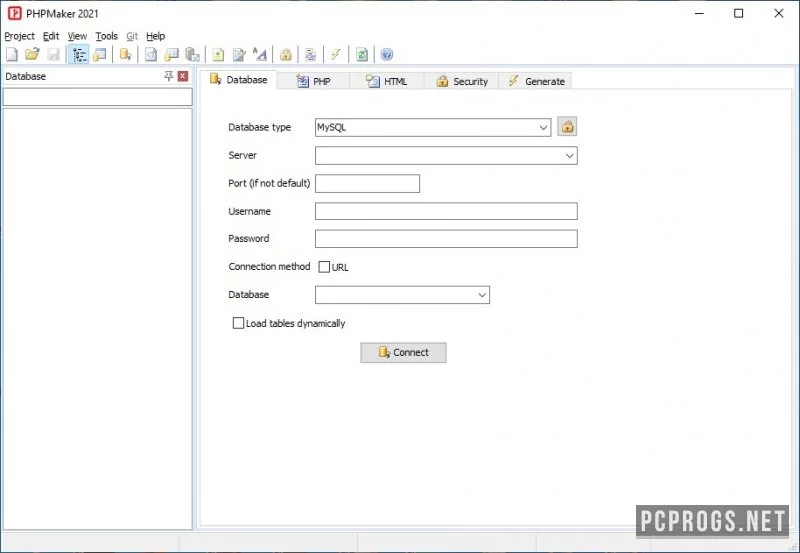The width and height of the screenshot is (800, 553).
Task: Click the window with database cylinder toolbar icon
Action: [100, 54]
